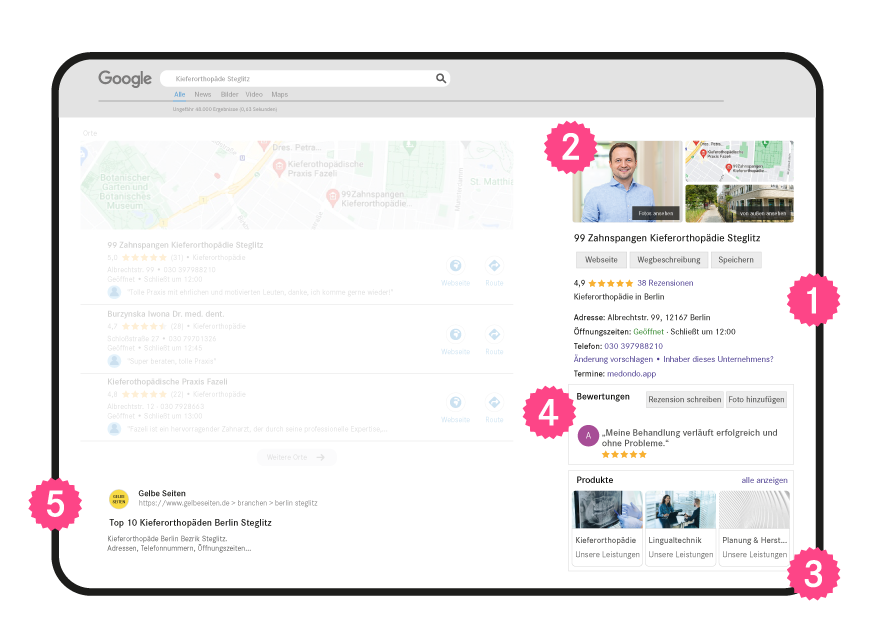Open the 38 Rezensionen link

[x=665, y=283]
